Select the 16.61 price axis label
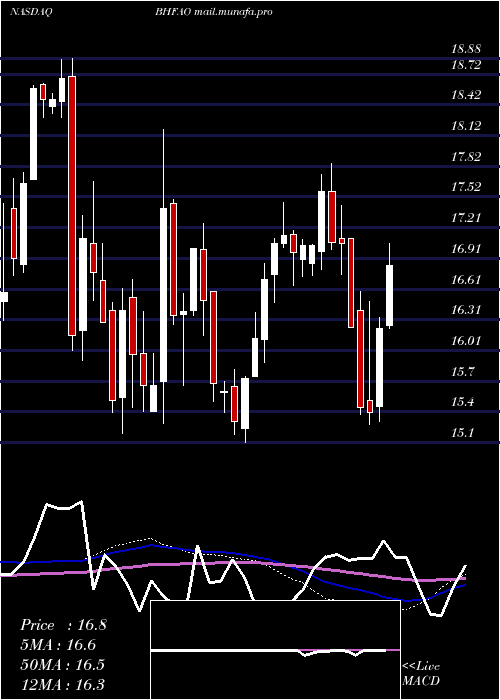The width and height of the screenshot is (500, 700). (x=467, y=280)
